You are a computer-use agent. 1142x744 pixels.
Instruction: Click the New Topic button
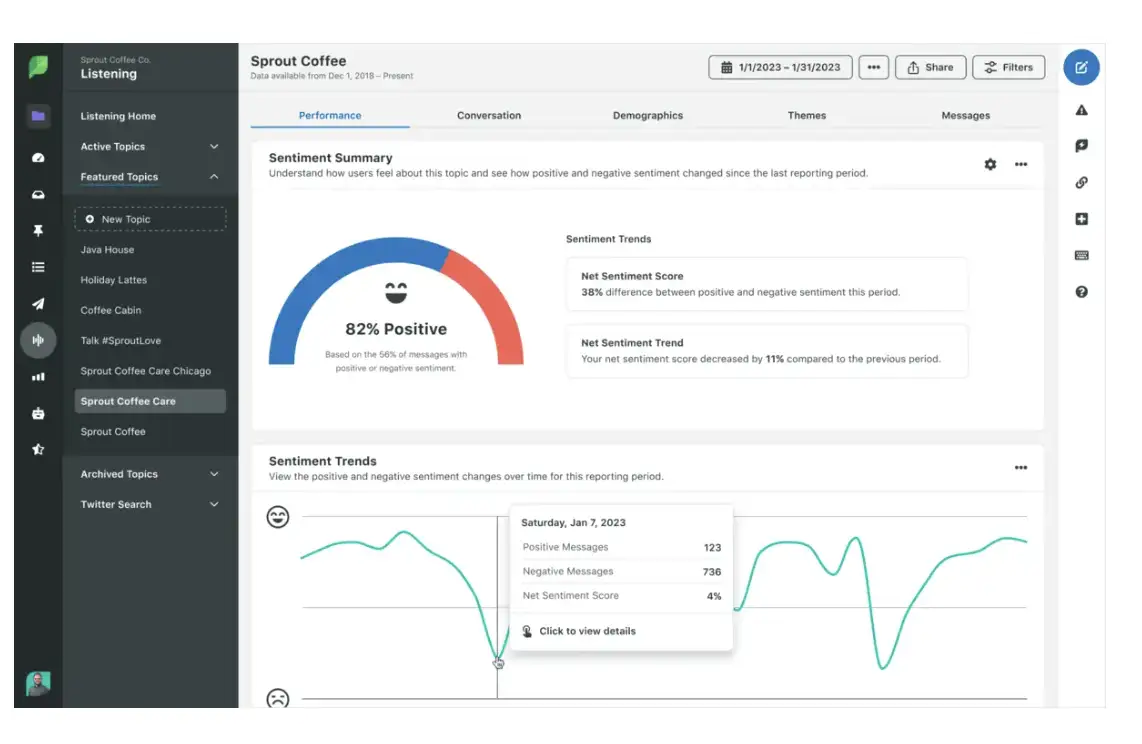(150, 219)
